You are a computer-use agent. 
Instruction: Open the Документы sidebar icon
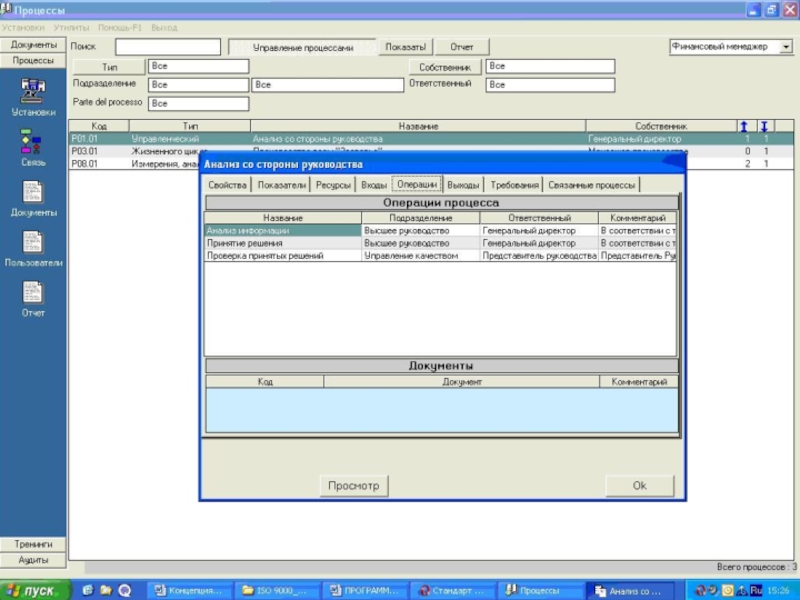pyautogui.click(x=33, y=192)
